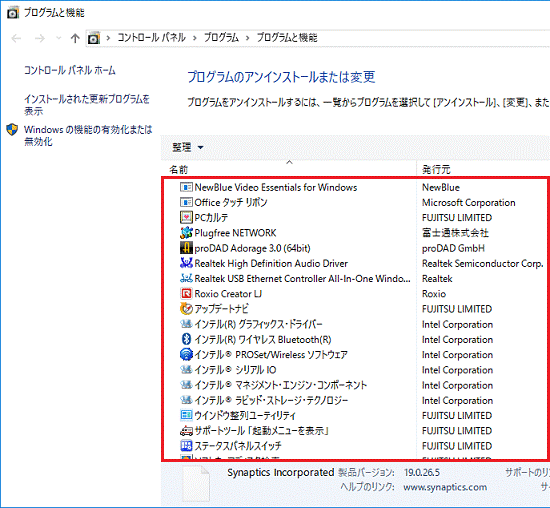Select proDAD Adorage 3.0 (64bit) entry
Image resolution: width=550 pixels, height=508 pixels.
pyautogui.click(x=252, y=248)
